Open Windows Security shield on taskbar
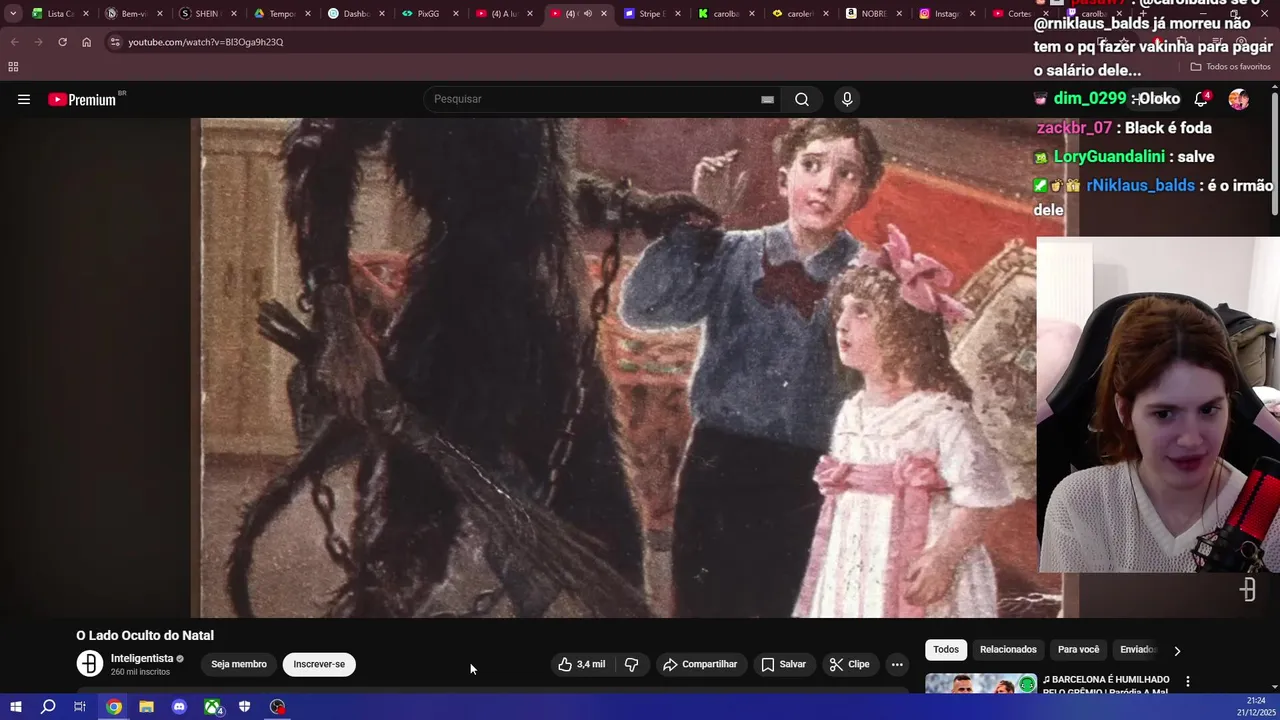1280x720 pixels. (x=244, y=707)
